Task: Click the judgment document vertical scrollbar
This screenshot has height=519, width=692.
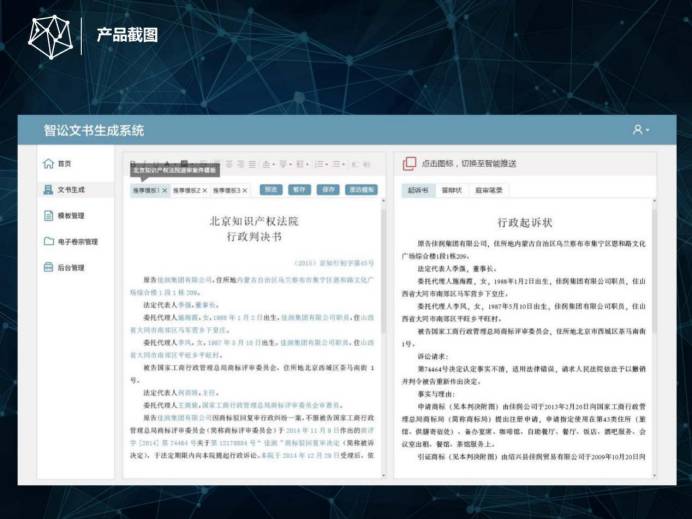Action: 384,269
